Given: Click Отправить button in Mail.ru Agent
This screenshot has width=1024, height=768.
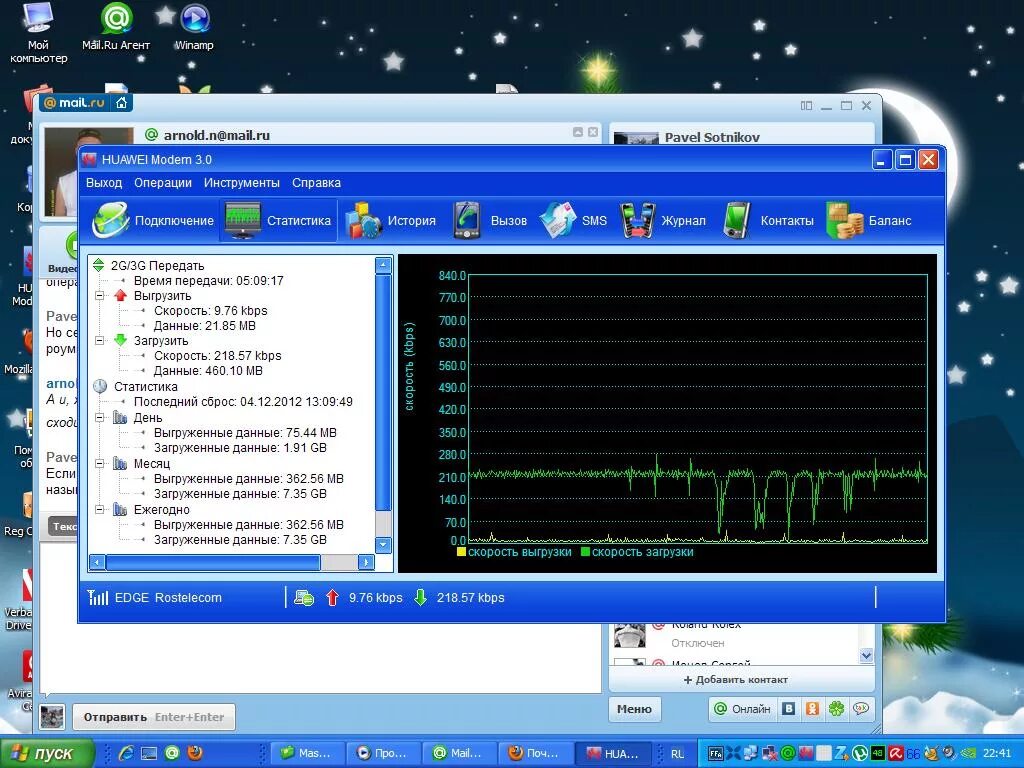Looking at the screenshot, I should tap(153, 717).
